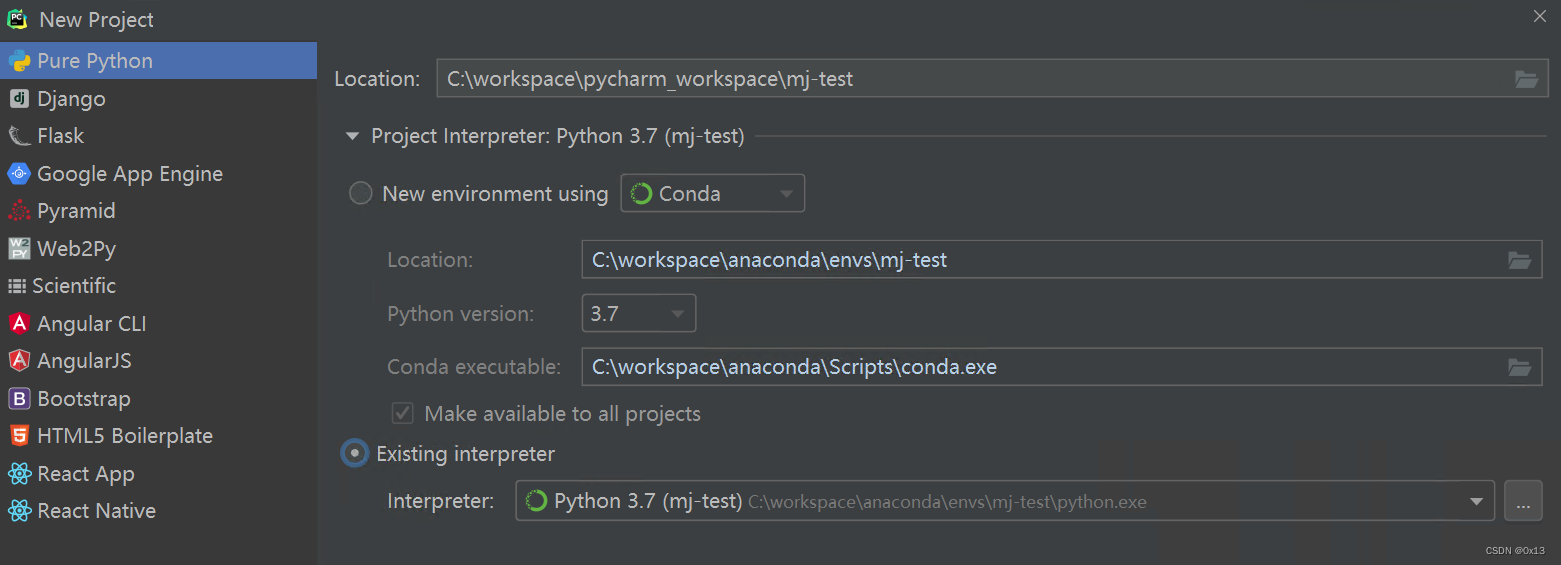Click the Bootstrap project icon
The height and width of the screenshot is (565, 1561).
point(19,399)
